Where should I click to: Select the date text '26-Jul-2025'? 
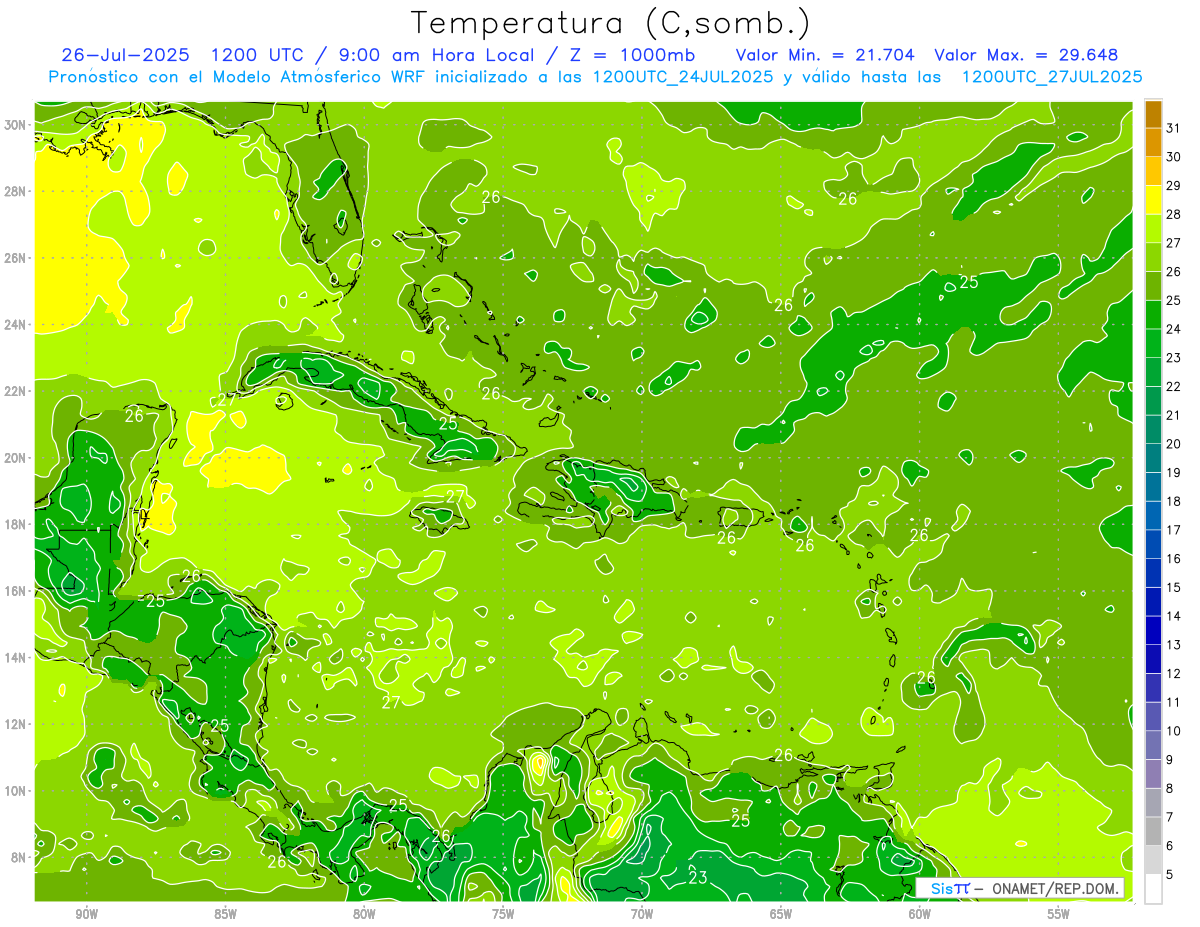(x=127, y=55)
